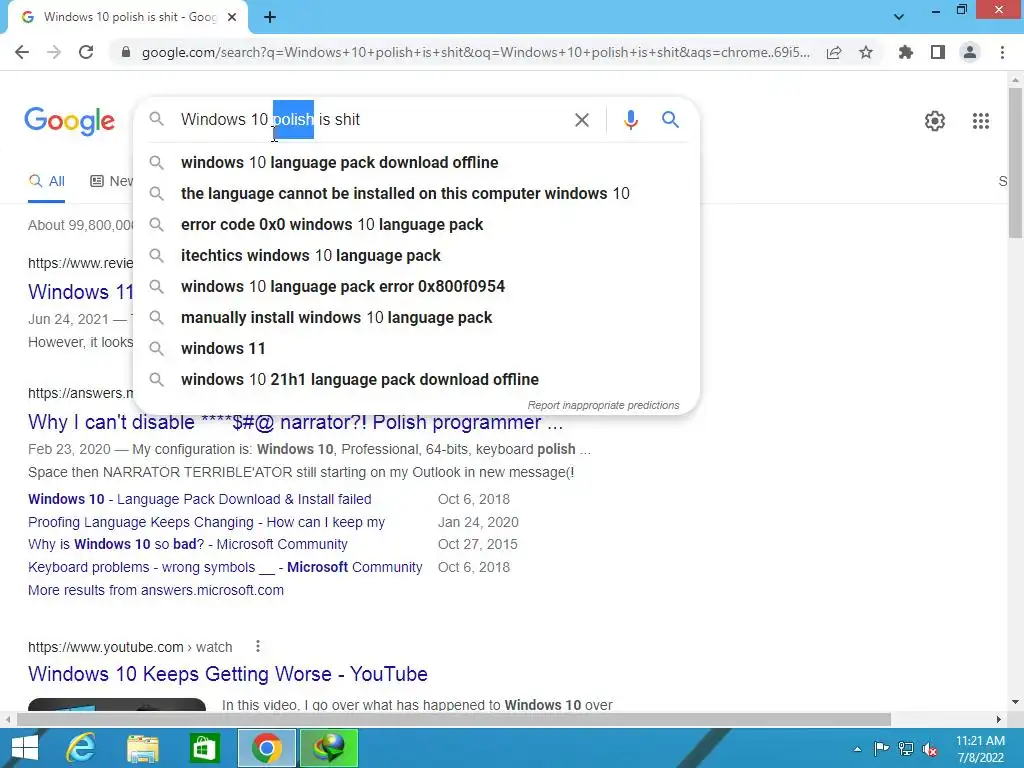The image size is (1024, 768).
Task: Open File Explorer from the taskbar
Action: 143,748
